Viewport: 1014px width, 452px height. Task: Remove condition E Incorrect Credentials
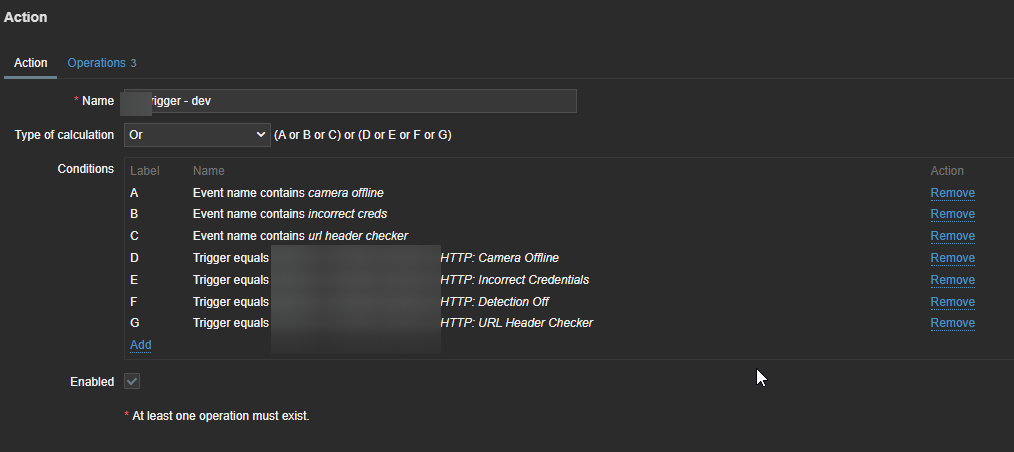tap(952, 280)
